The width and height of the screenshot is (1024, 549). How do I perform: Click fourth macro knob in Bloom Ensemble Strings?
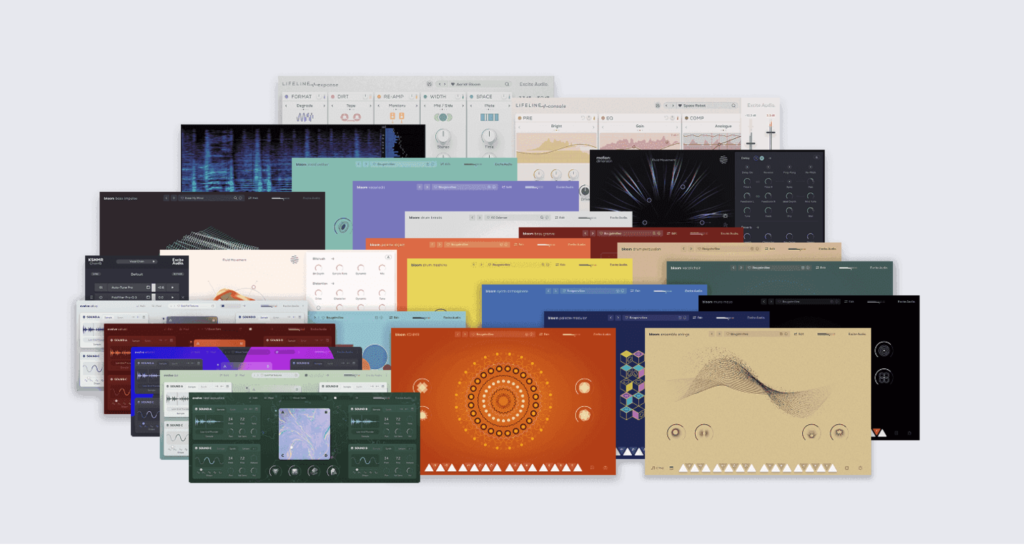[839, 432]
